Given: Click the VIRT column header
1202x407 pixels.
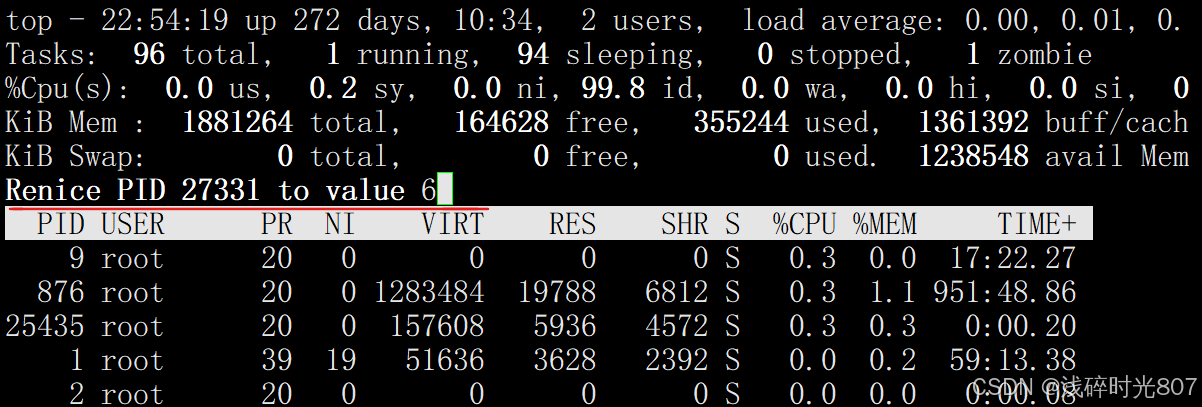Looking at the screenshot, I should pos(452,224).
